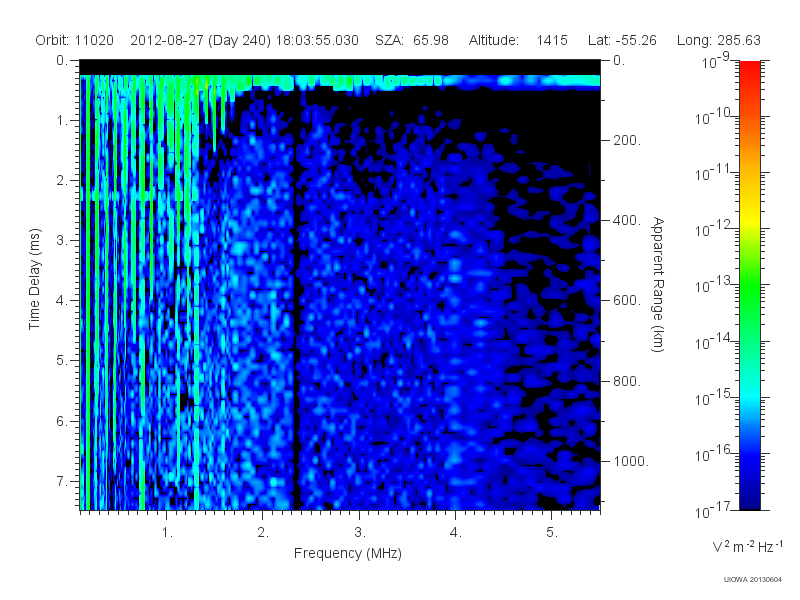Click the Long: 285.63 text
This screenshot has height=600, width=800.
click(x=718, y=40)
